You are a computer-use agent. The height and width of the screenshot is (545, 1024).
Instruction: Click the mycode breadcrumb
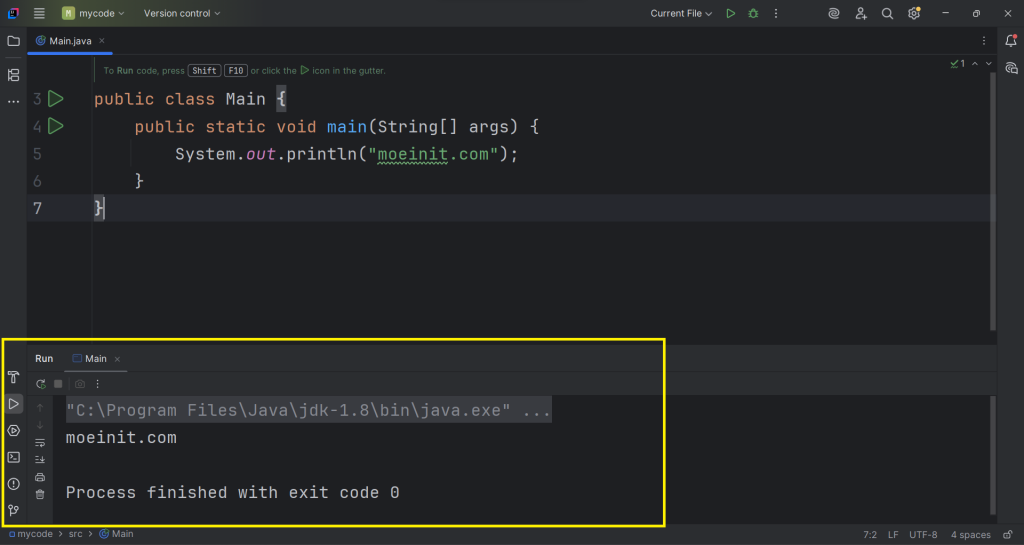(30, 534)
